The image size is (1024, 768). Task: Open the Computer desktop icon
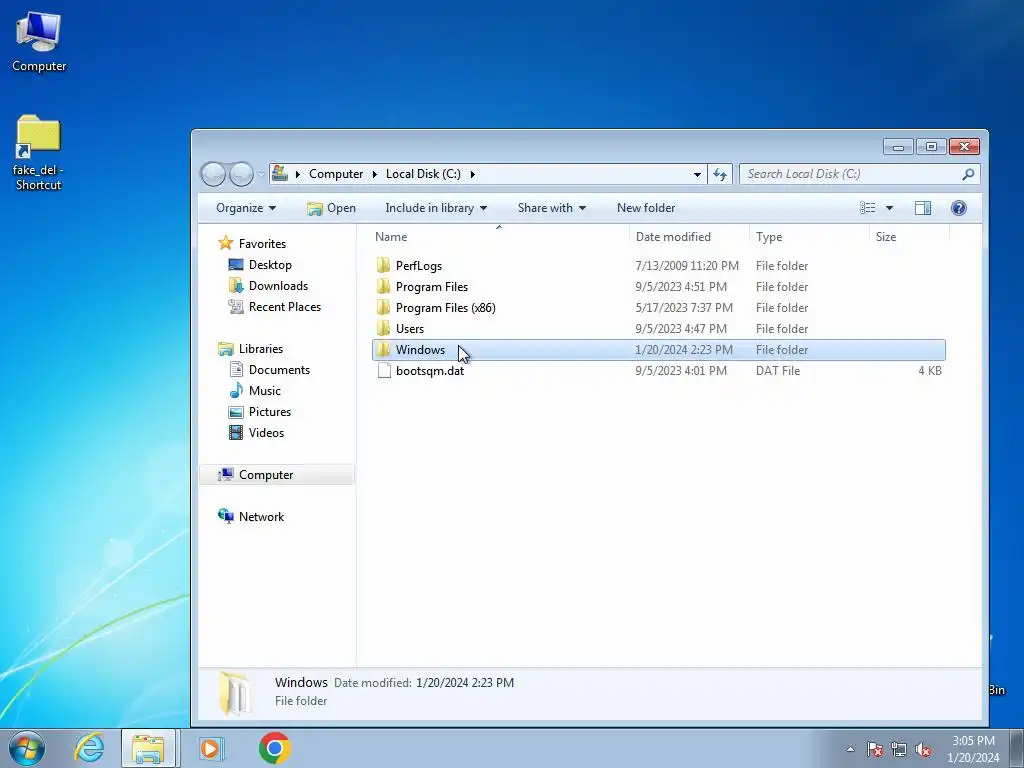(39, 41)
